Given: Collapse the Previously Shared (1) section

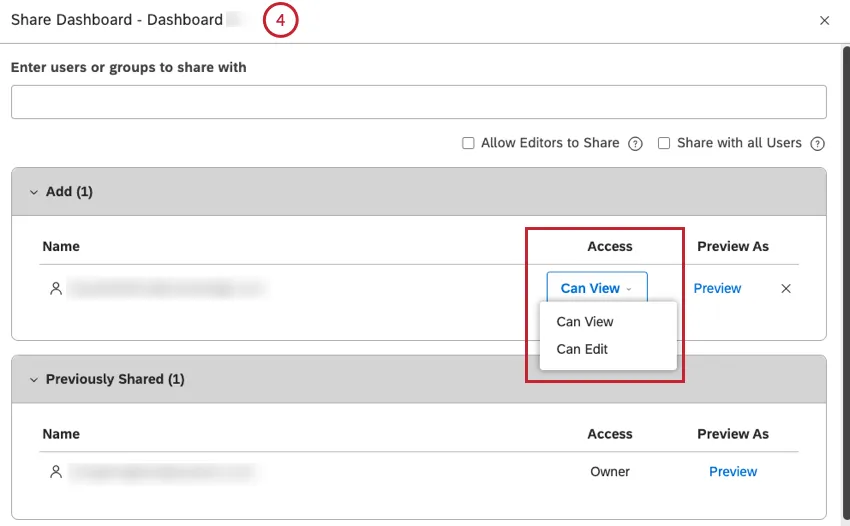Looking at the screenshot, I should (33, 380).
